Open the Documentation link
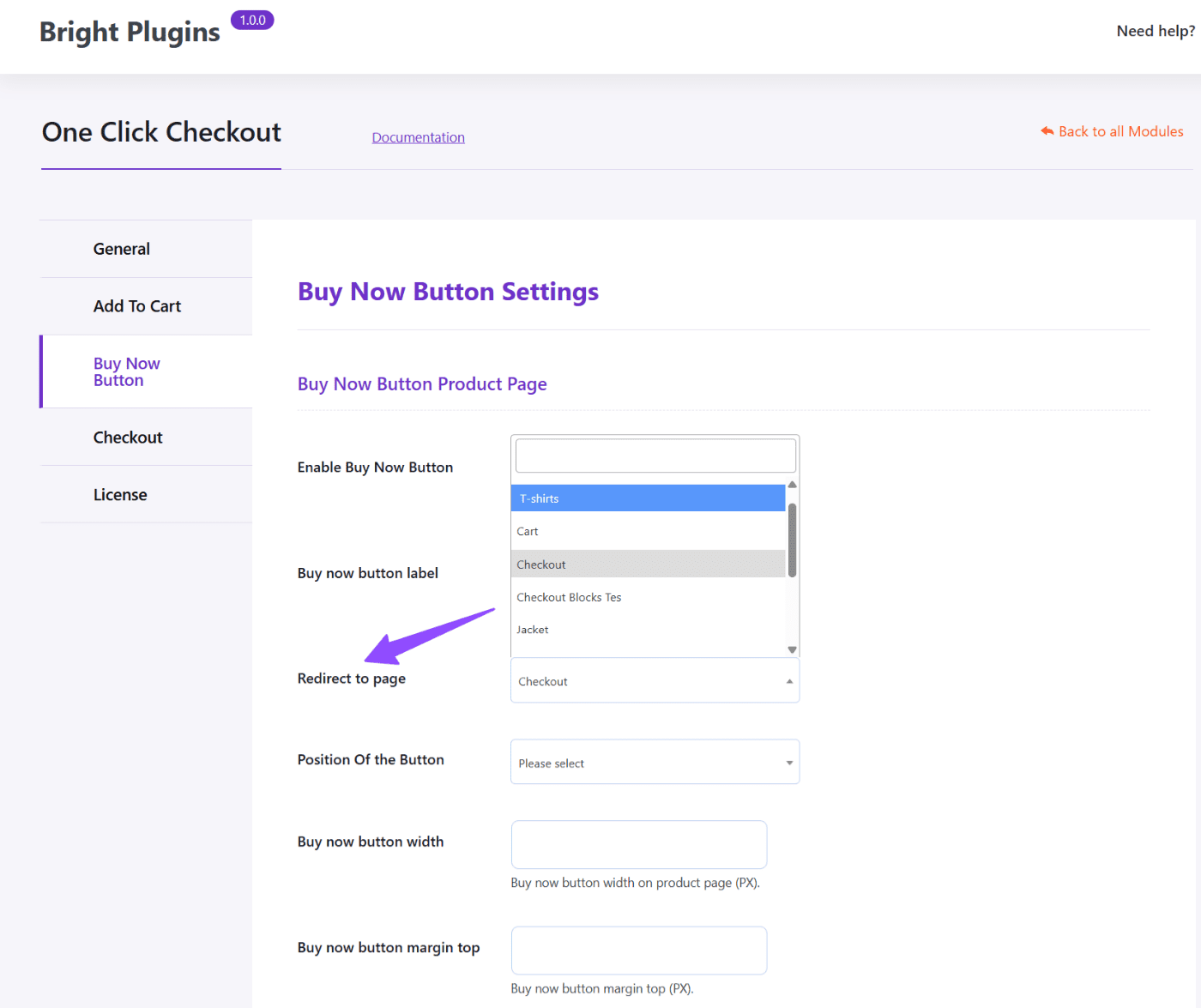The height and width of the screenshot is (1008, 1201). pos(418,137)
